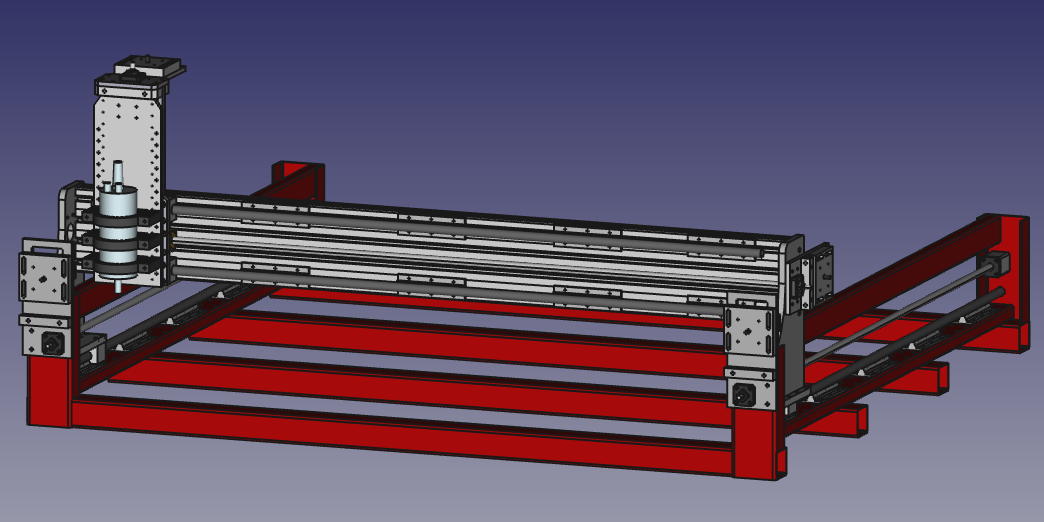Select the upper round rail on the gantry
This screenshot has height=522, width=1044.
(466, 230)
